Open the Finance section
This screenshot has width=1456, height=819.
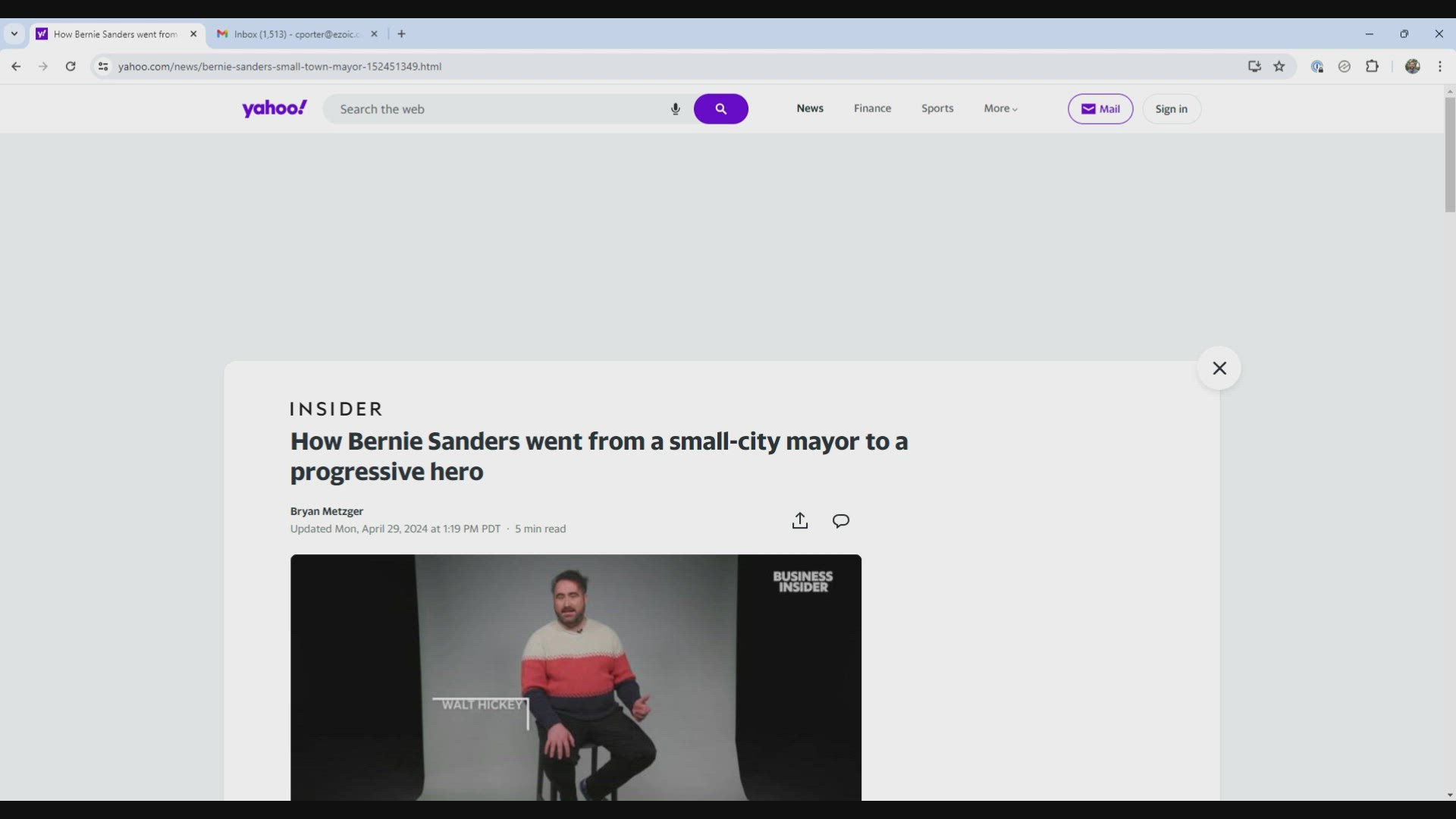click(872, 108)
